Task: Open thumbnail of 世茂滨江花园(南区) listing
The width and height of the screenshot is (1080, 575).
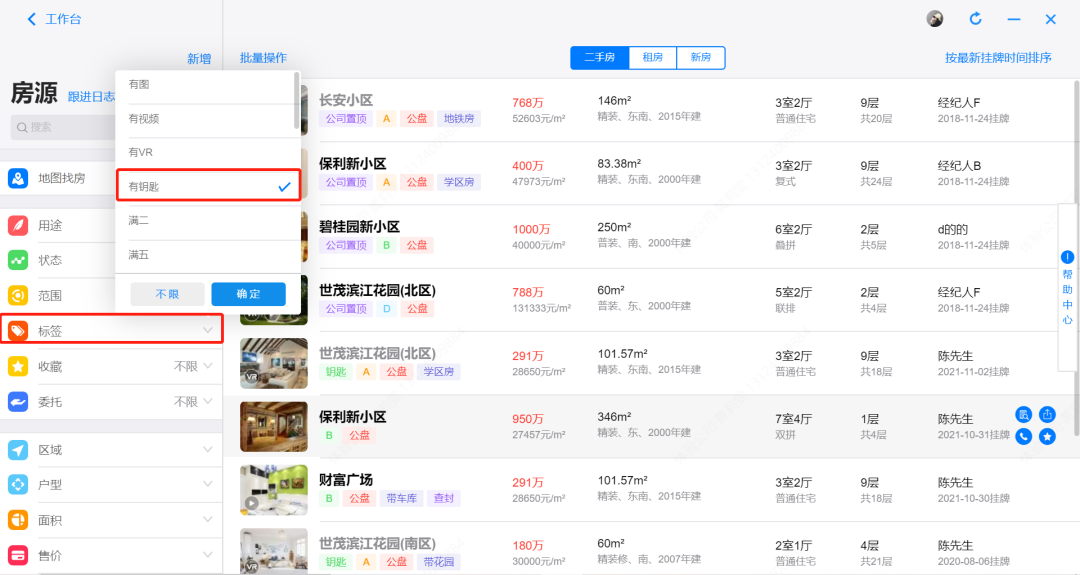Action: point(274,551)
